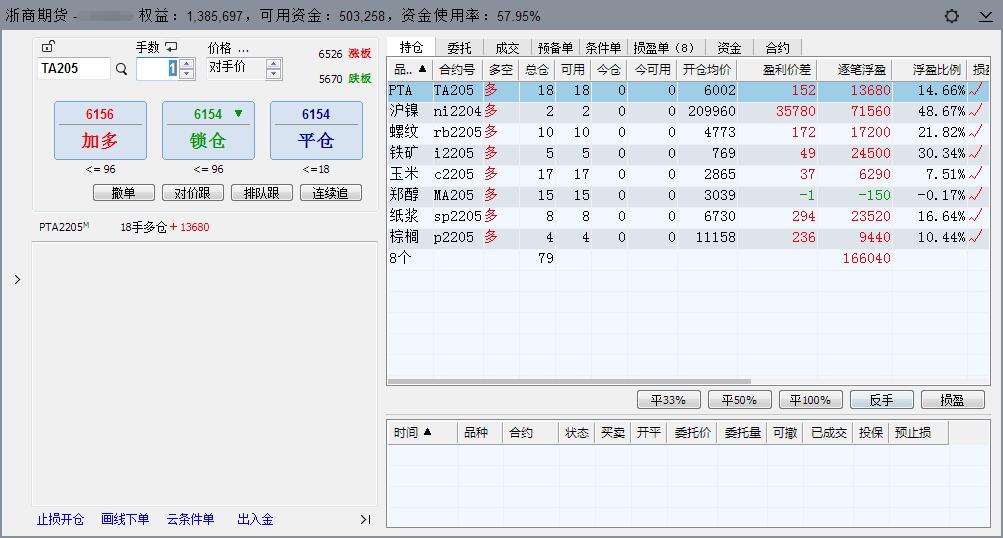This screenshot has width=1003, height=538.
Task: Click the 价格 ellipsis options
Action: point(243,48)
